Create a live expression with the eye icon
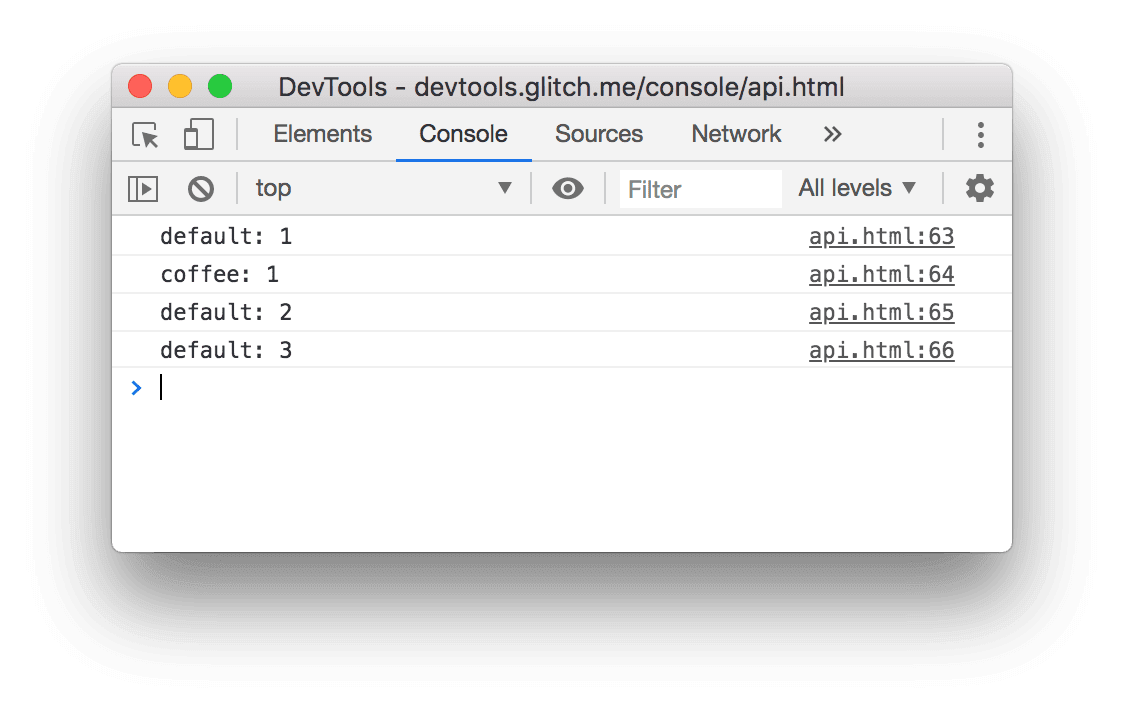 coord(568,188)
